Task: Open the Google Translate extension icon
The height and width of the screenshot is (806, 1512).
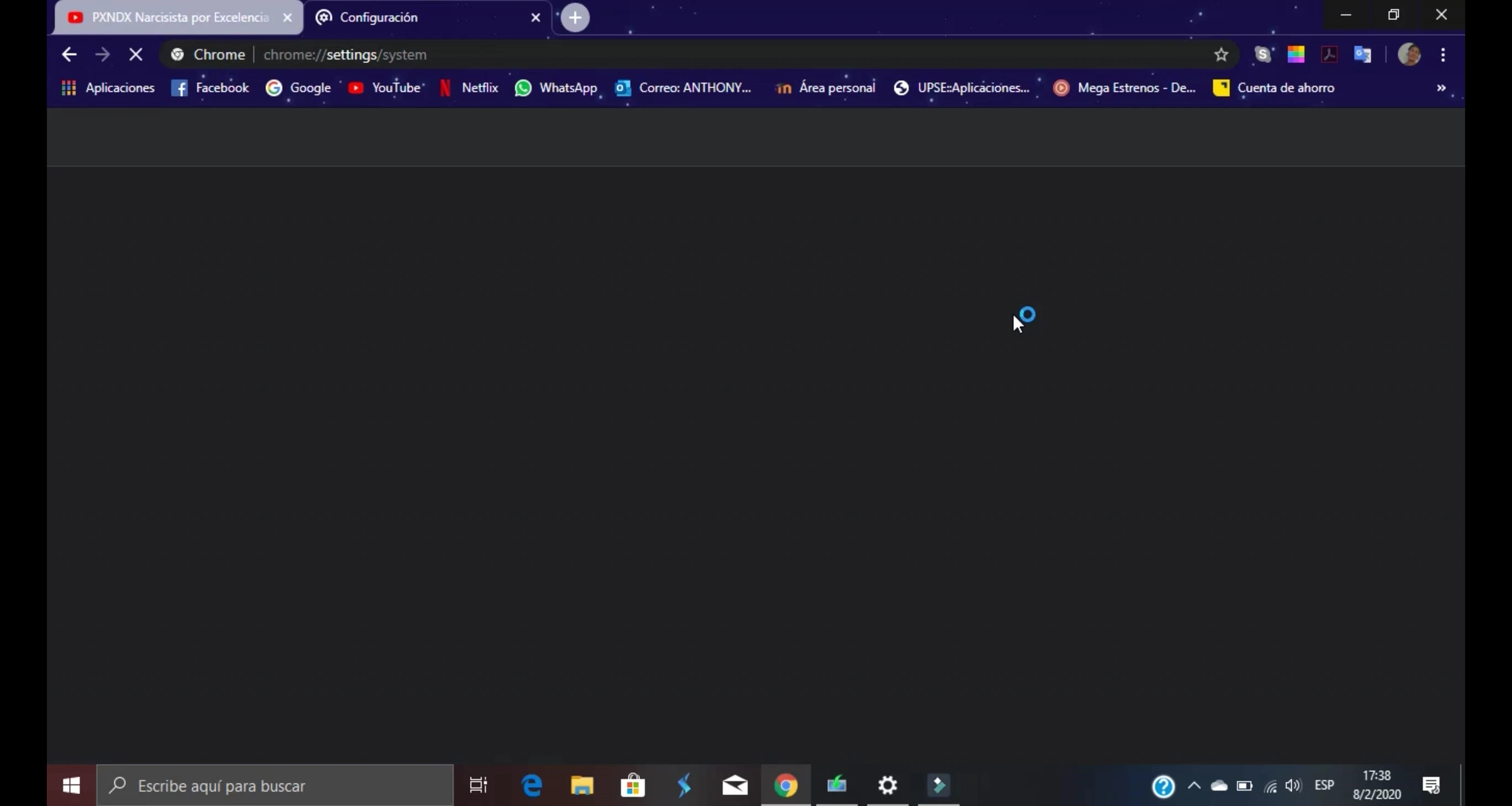Action: click(x=1362, y=55)
